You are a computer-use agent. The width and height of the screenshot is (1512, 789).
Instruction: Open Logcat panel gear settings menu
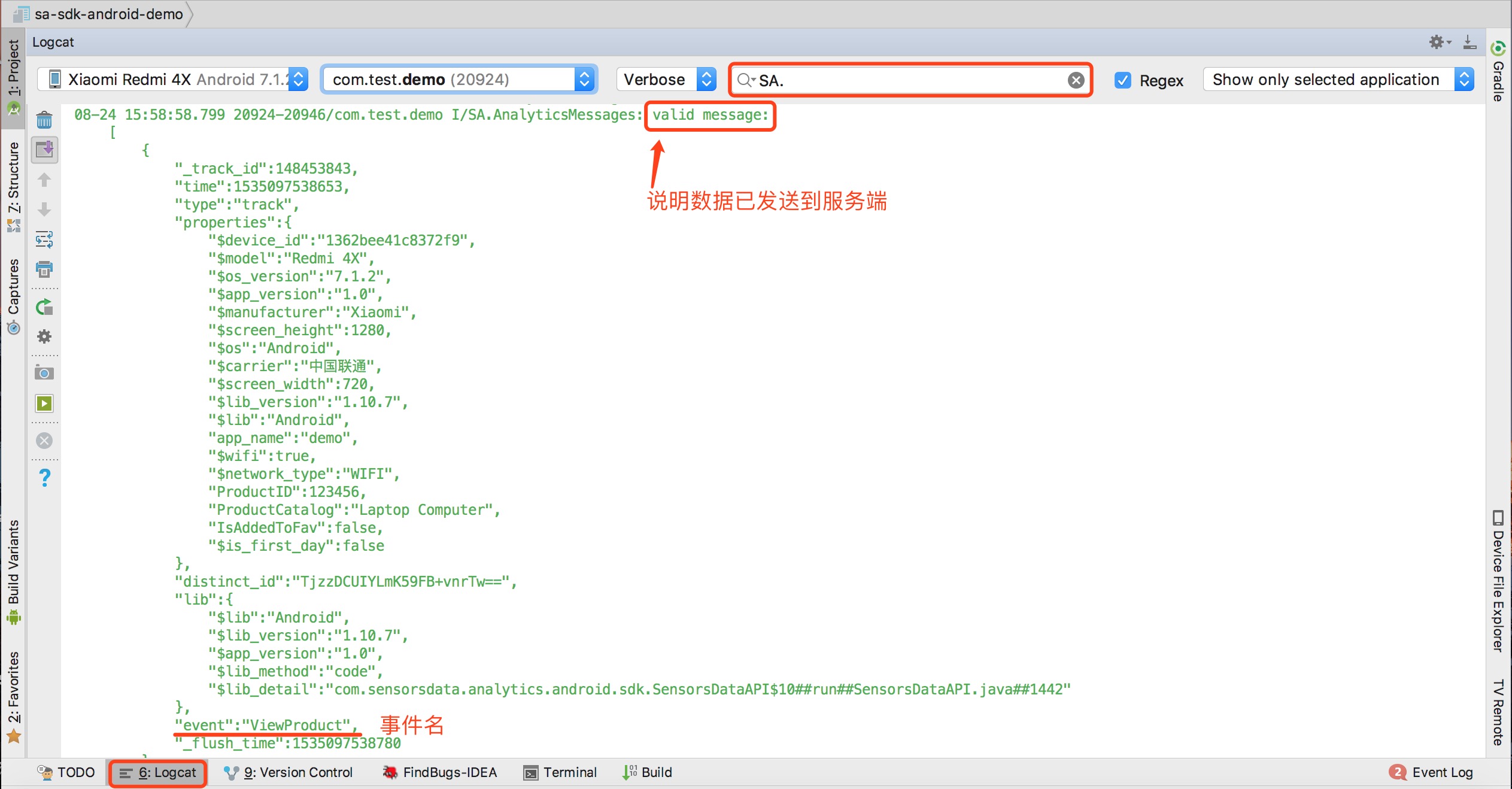1438,42
